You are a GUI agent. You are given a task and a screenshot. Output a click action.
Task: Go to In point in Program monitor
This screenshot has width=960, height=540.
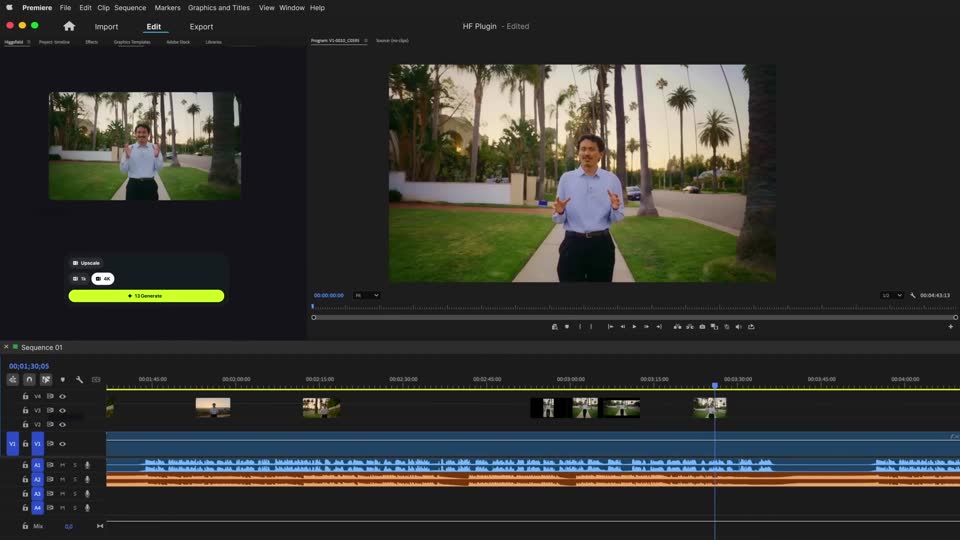tap(610, 327)
